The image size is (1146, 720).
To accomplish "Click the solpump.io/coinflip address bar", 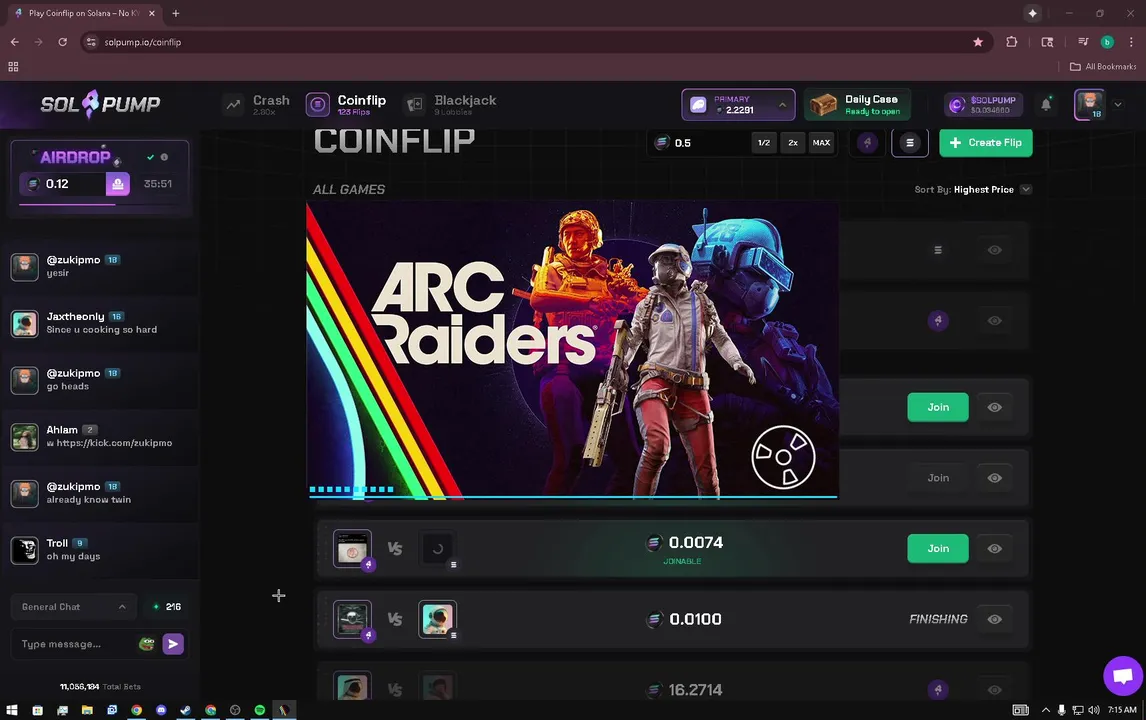I will pyautogui.click(x=537, y=42).
